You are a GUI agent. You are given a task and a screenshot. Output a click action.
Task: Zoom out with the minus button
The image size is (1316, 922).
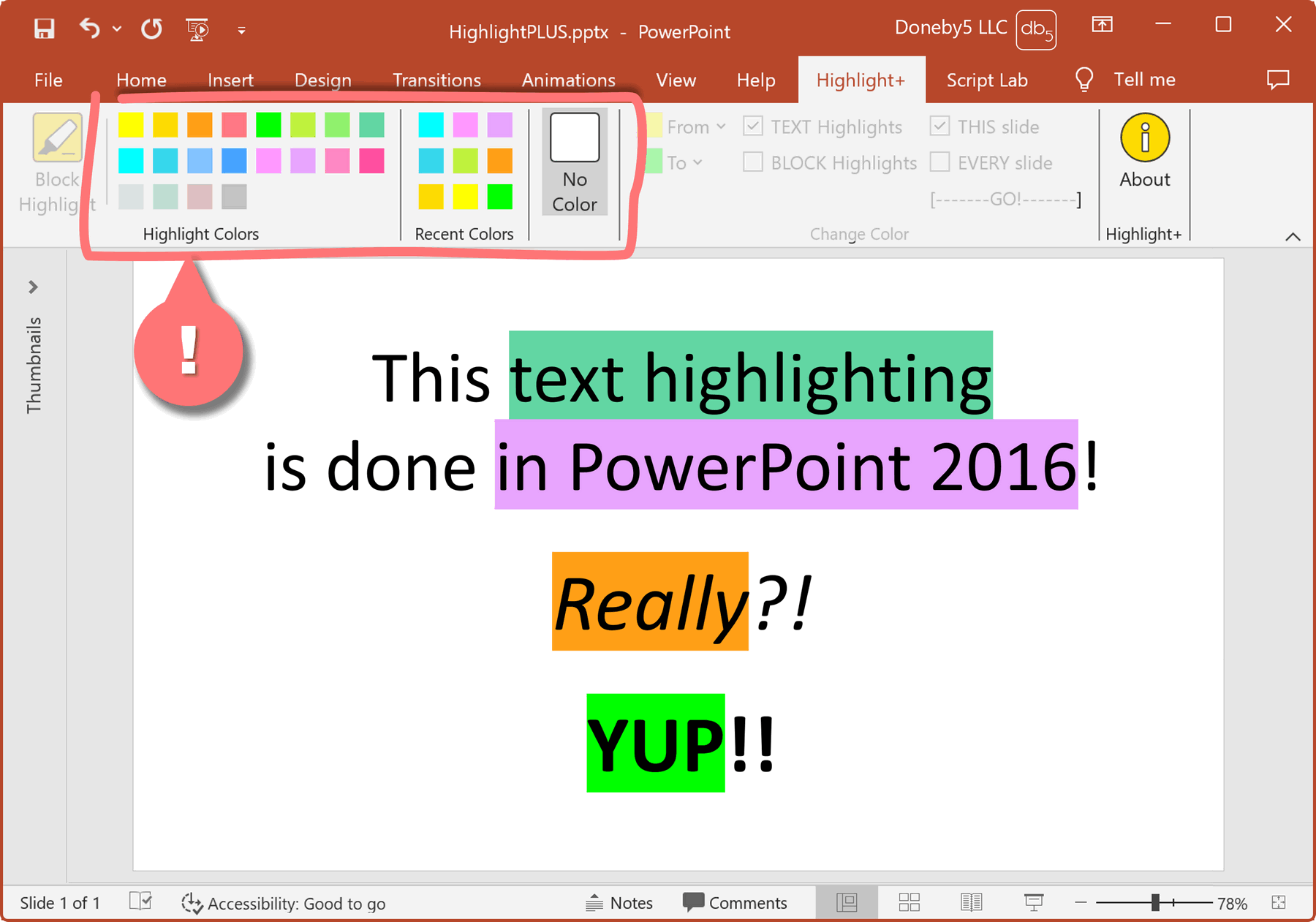click(x=1081, y=903)
